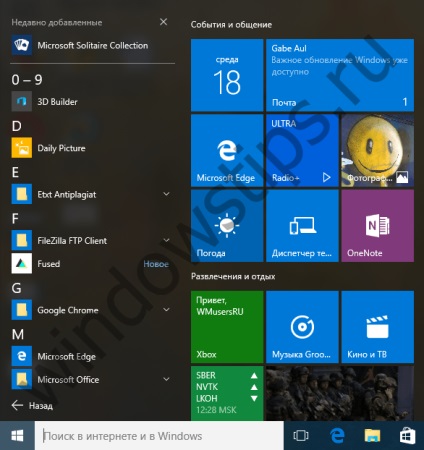
Task: Open the Microsoft Edge tile
Action: click(x=227, y=150)
